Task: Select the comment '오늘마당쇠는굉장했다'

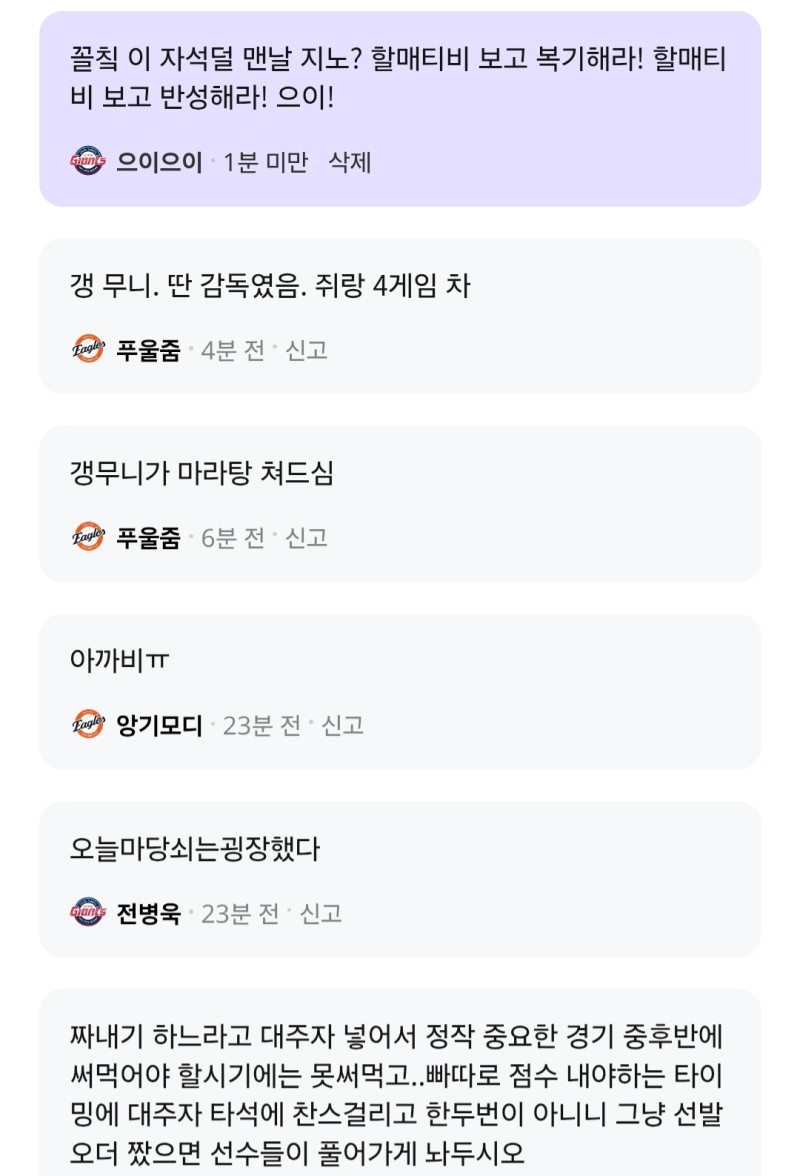Action: pos(195,849)
